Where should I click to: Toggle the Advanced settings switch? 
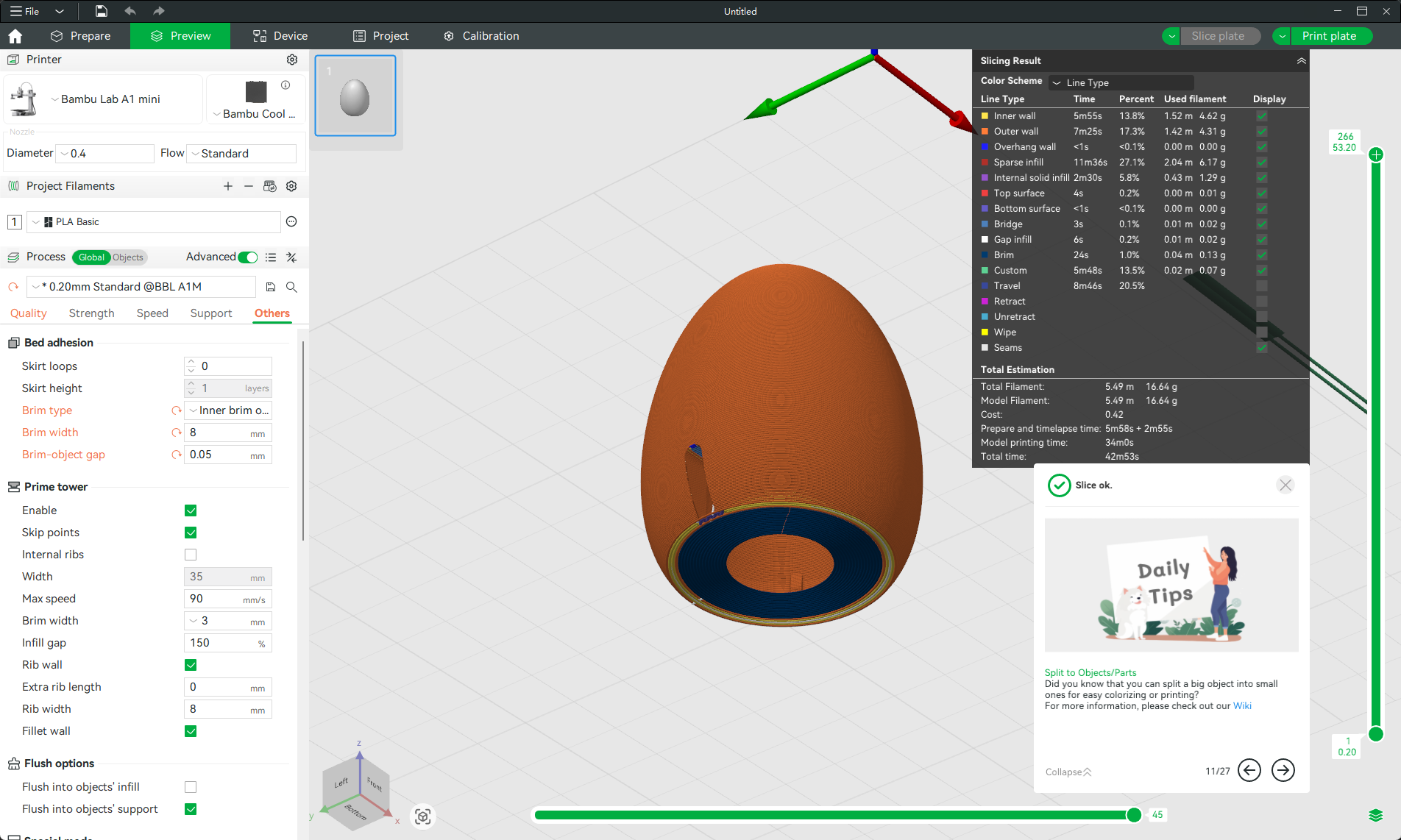(x=248, y=257)
